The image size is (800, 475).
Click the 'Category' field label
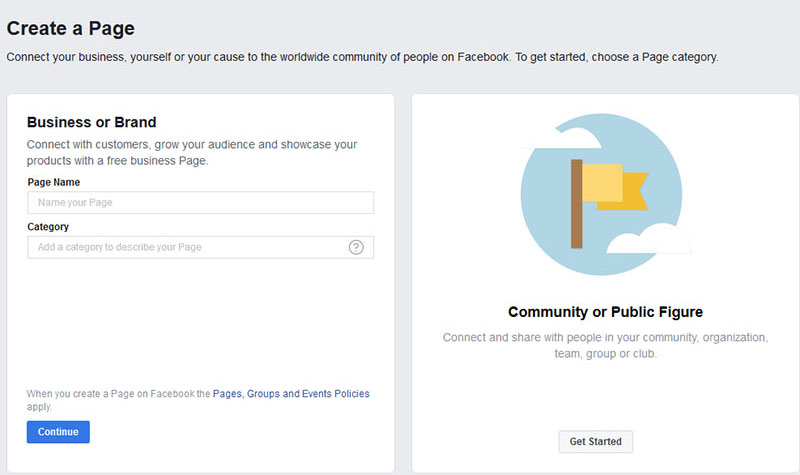(x=48, y=227)
